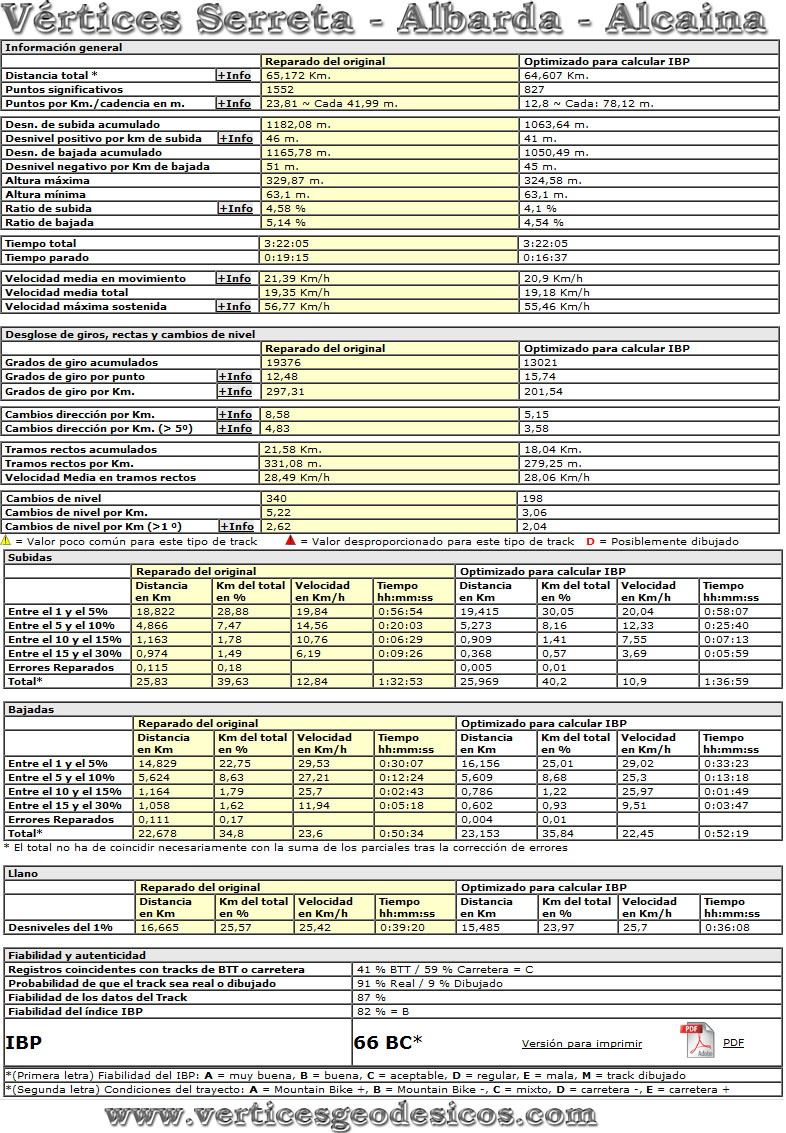View +Info for Cambios dirección por Km.
This screenshot has width=786, height=1133.
coord(235,414)
